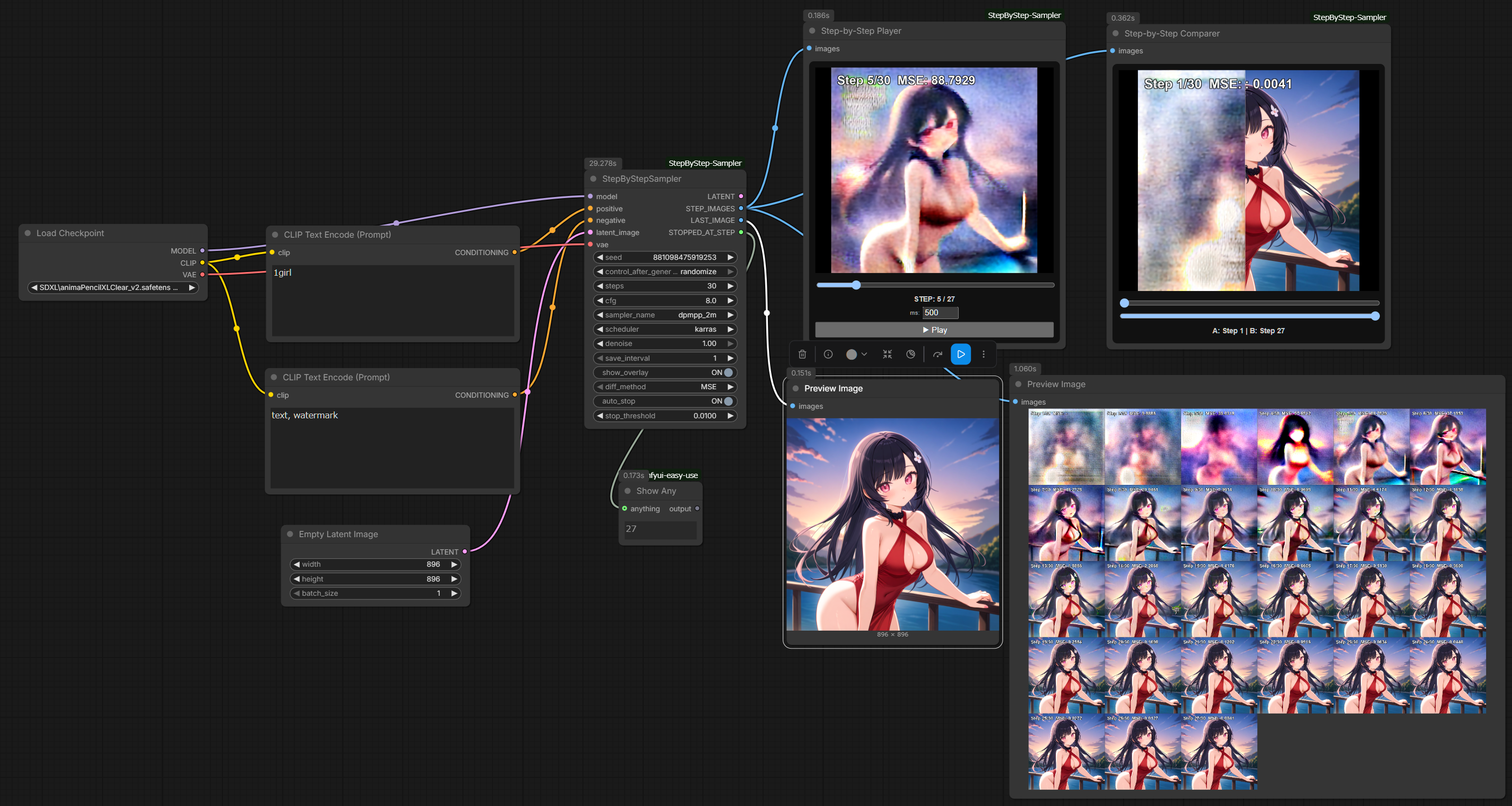The image size is (1512, 806).
Task: Click the step slider handle in Step-by-Step Player
Action: 856,285
